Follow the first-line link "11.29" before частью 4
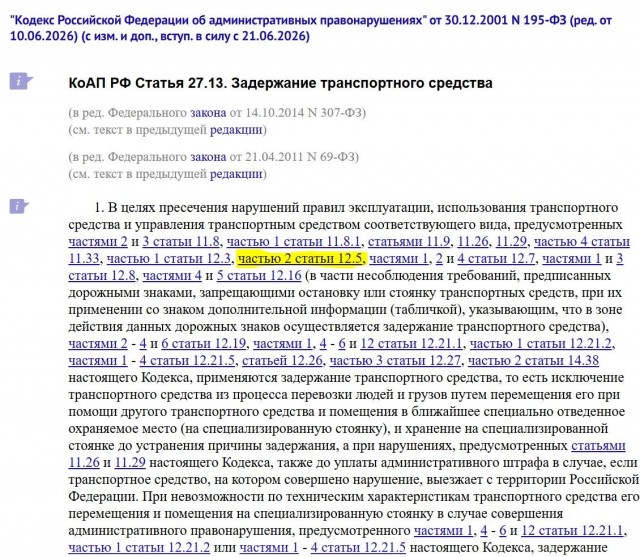 pos(511,242)
